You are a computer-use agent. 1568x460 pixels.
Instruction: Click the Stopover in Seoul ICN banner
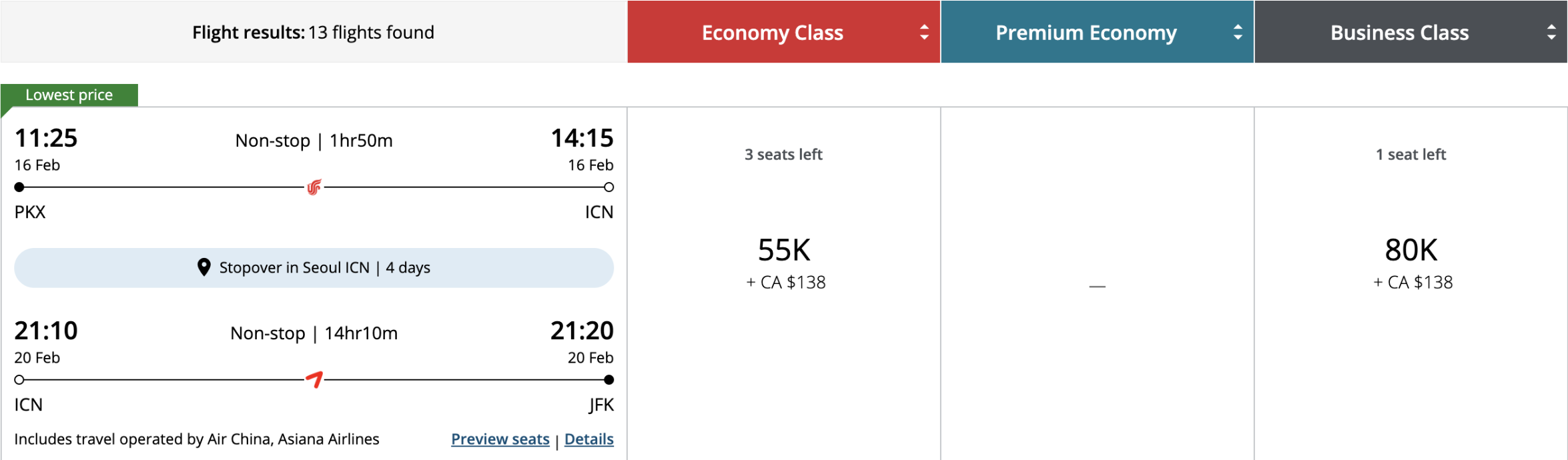(314, 268)
